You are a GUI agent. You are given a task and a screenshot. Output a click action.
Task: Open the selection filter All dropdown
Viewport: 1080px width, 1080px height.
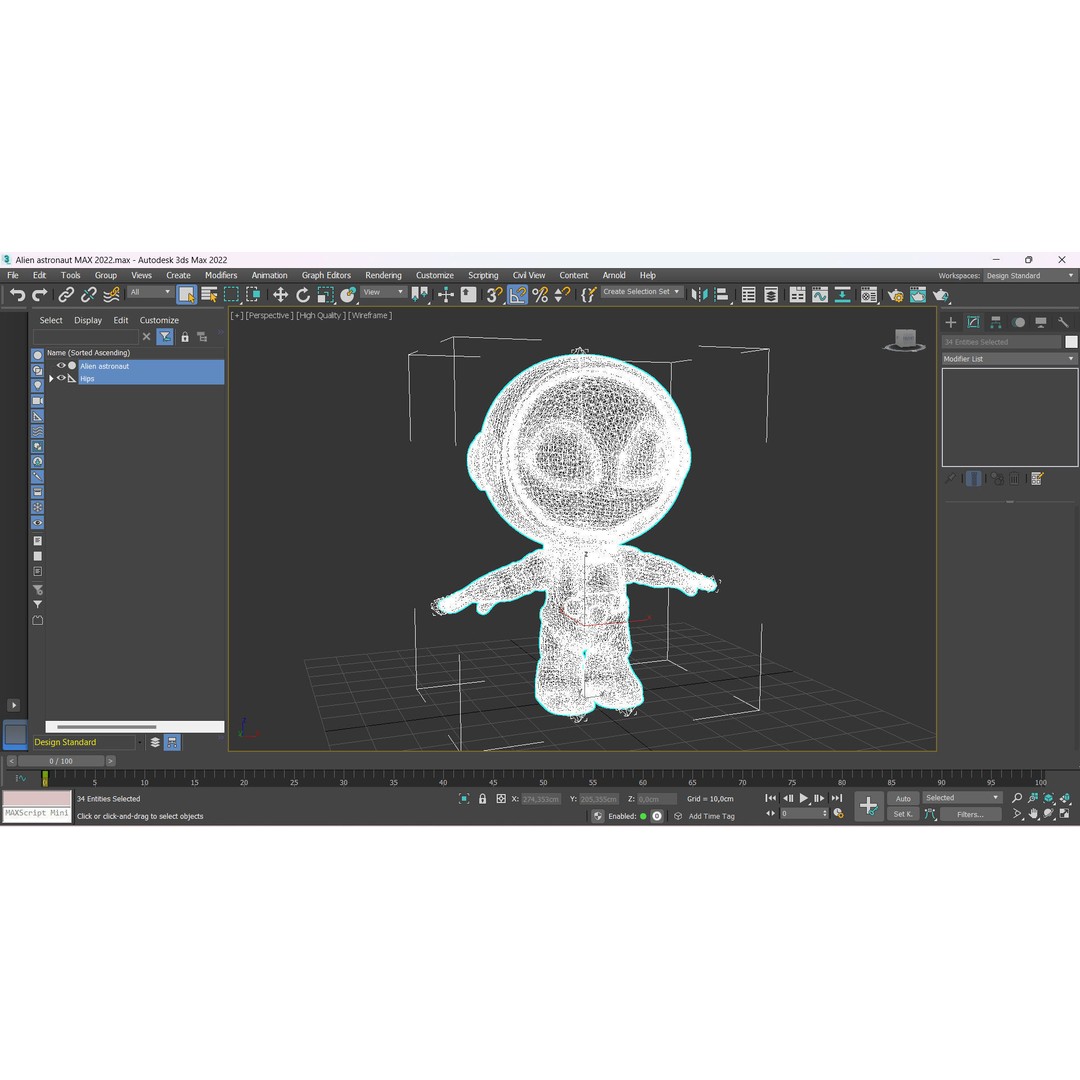click(150, 292)
